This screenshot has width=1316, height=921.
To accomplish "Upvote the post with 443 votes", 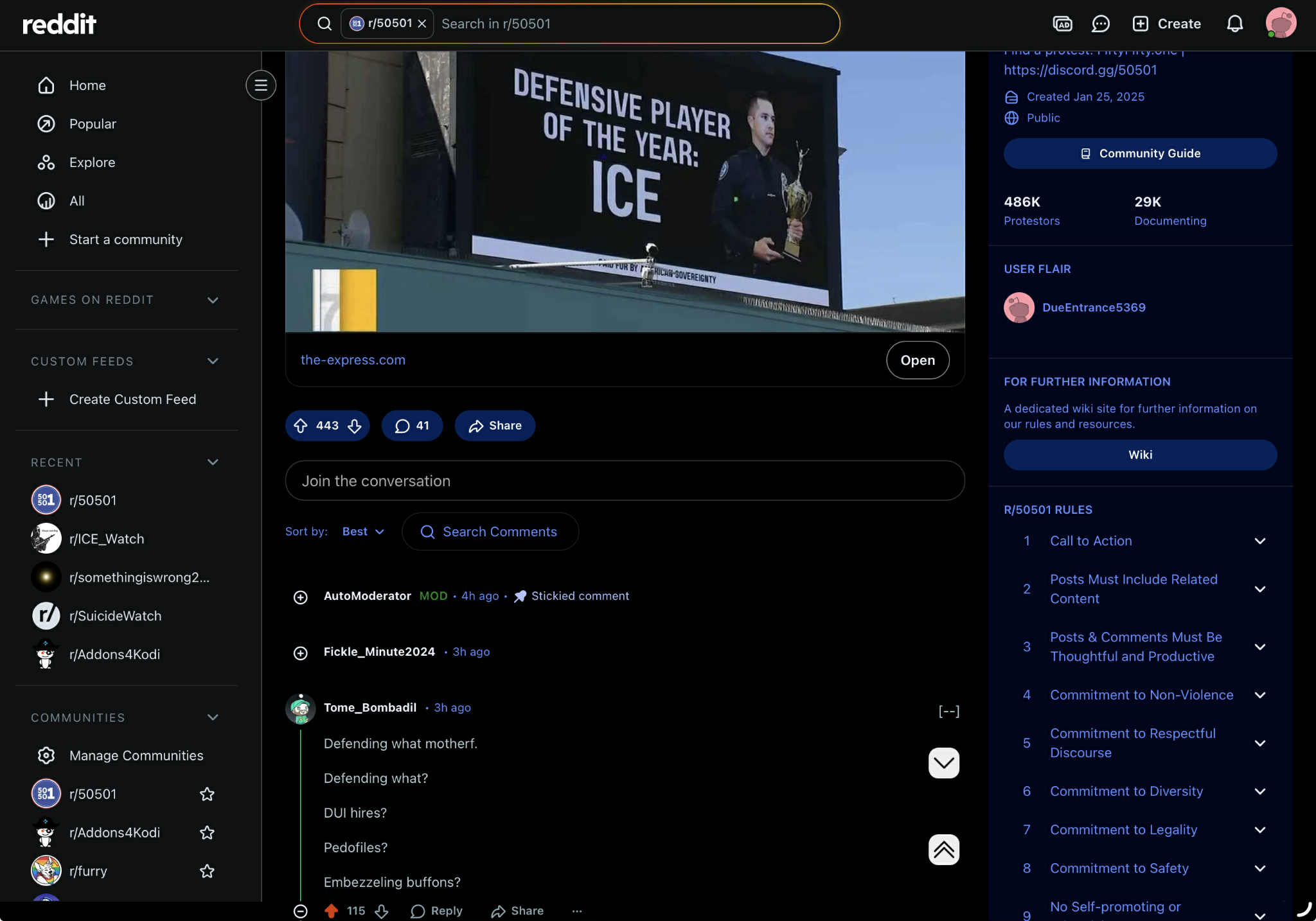I will (301, 426).
